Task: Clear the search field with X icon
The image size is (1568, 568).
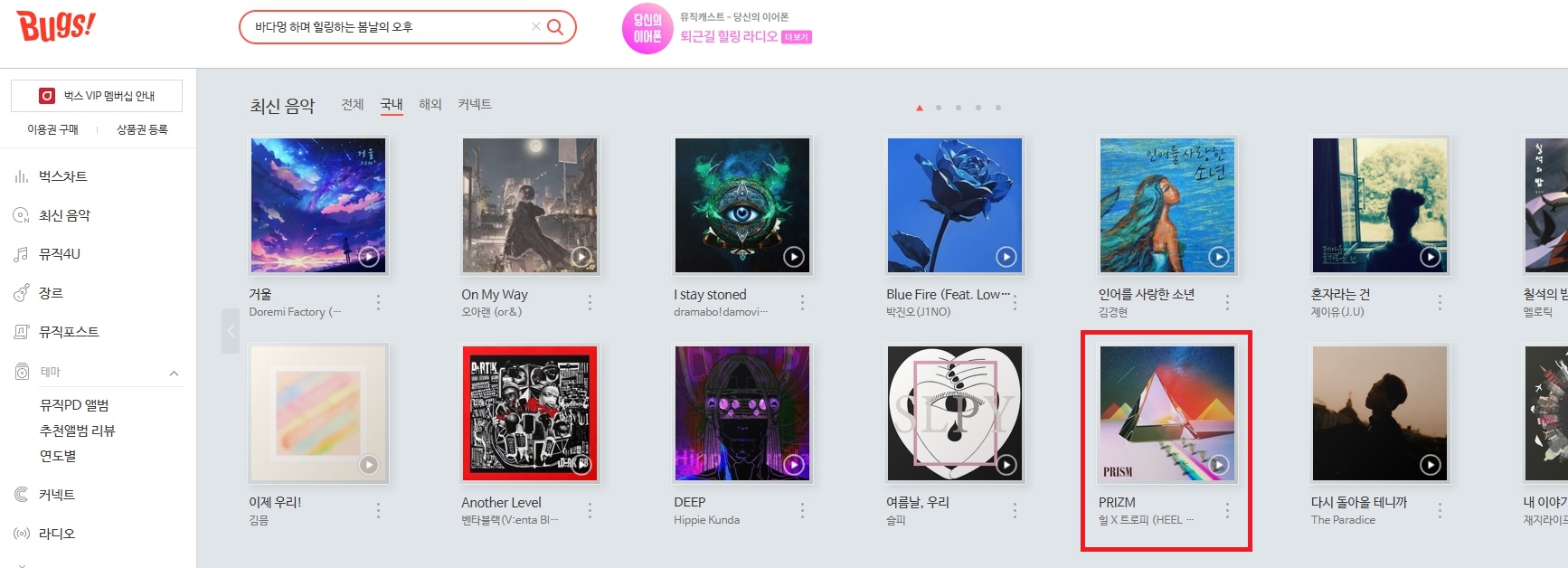Action: (536, 27)
